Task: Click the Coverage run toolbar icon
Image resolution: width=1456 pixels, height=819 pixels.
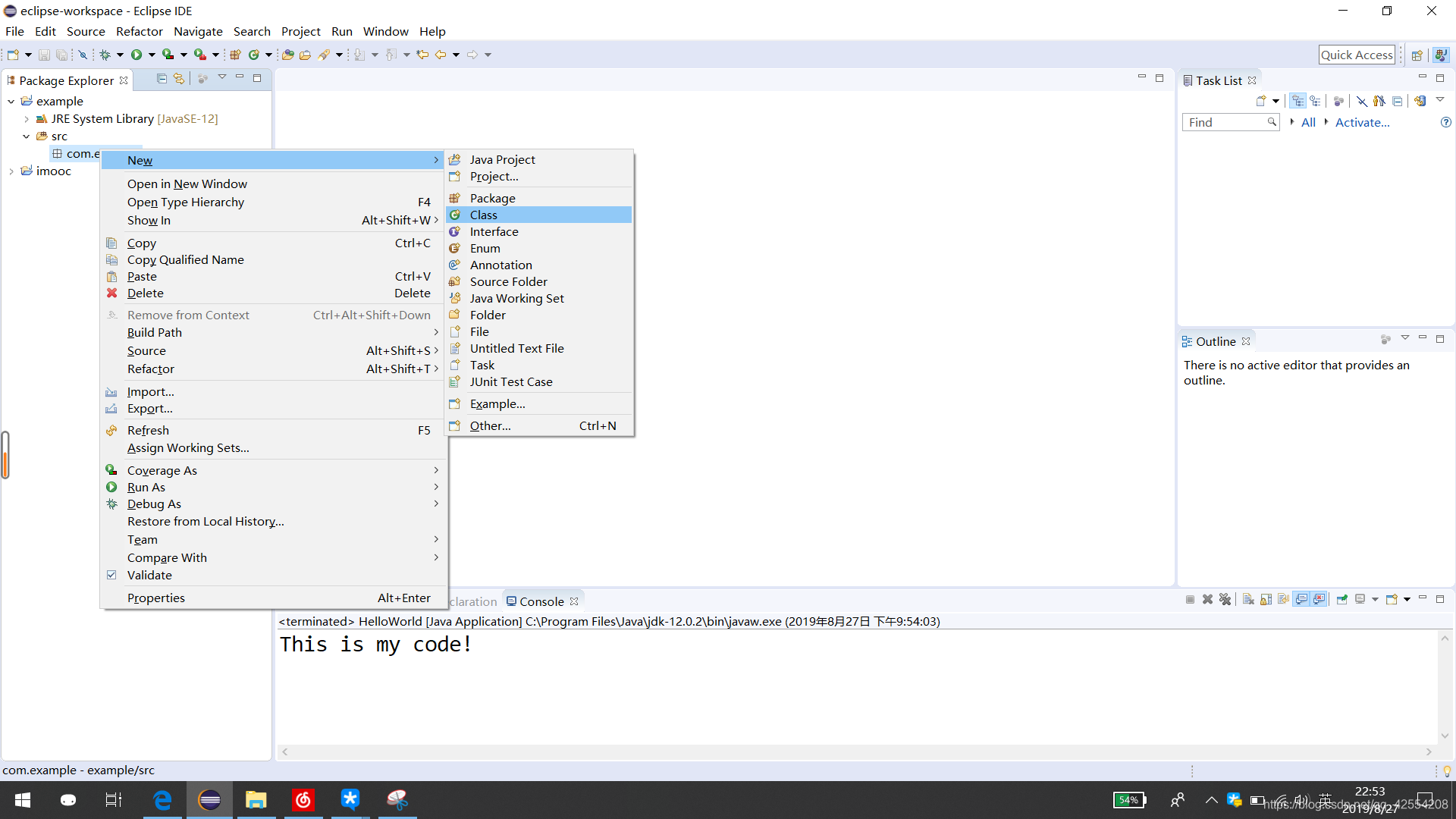Action: coord(168,55)
